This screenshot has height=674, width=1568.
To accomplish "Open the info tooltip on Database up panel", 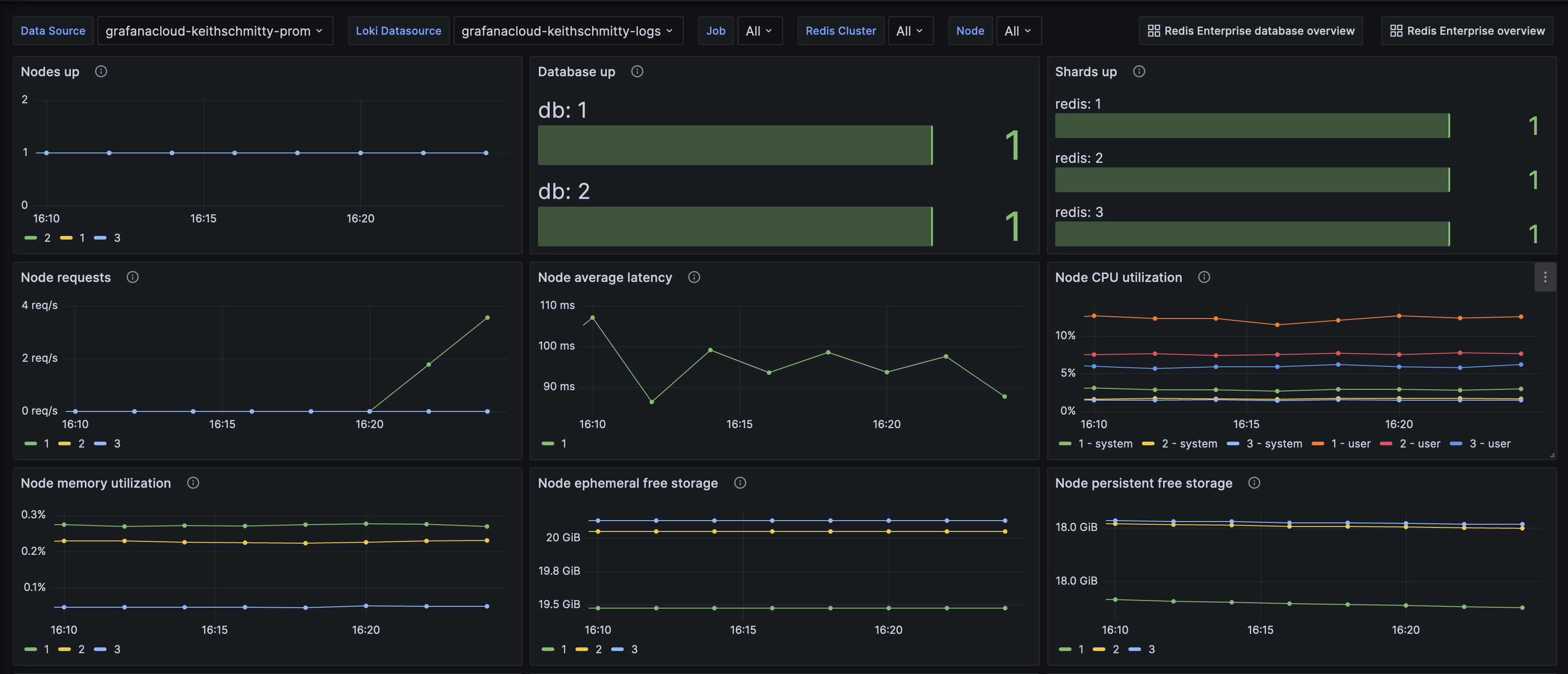I will 637,71.
